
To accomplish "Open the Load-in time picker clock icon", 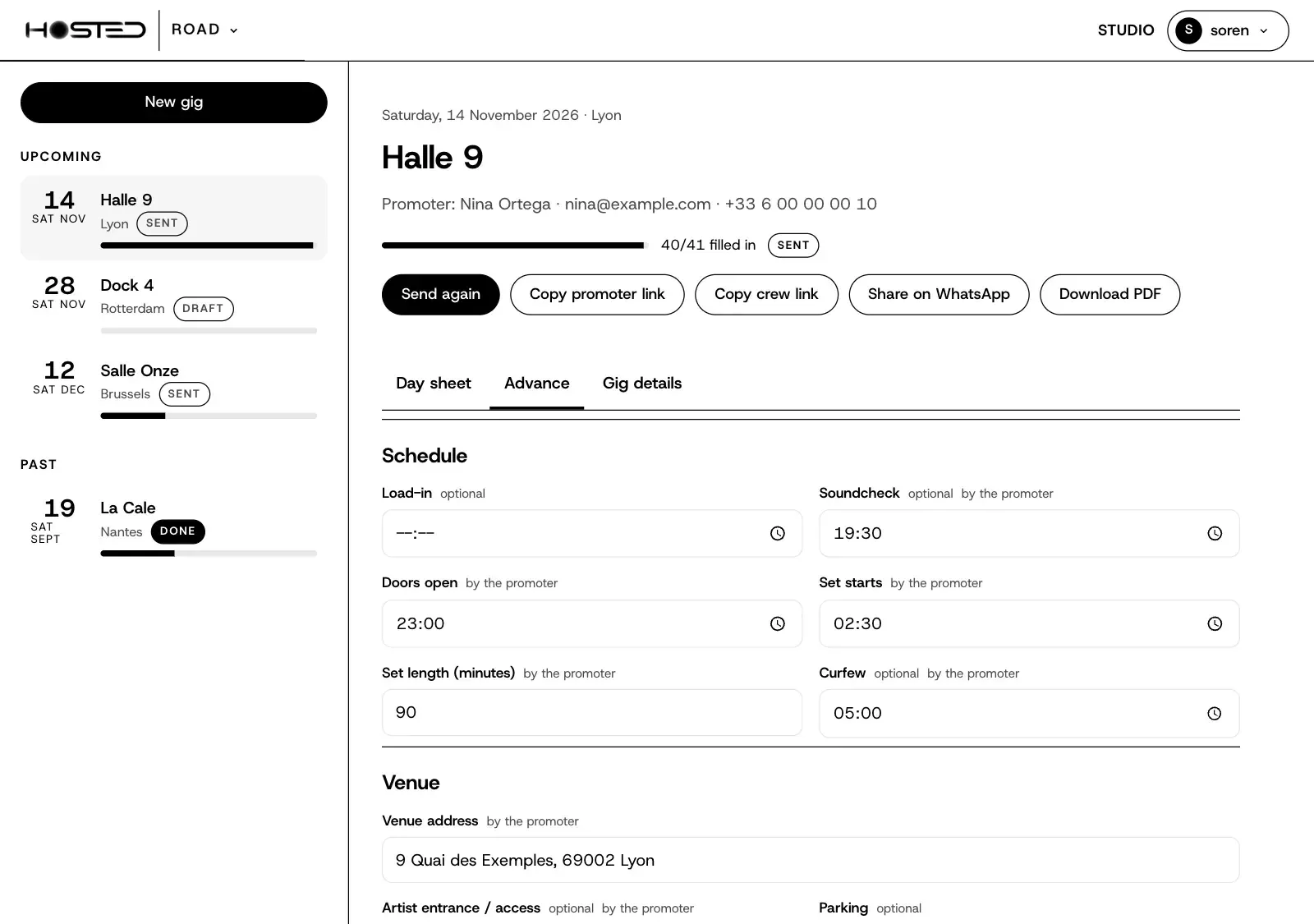I will [x=777, y=534].
